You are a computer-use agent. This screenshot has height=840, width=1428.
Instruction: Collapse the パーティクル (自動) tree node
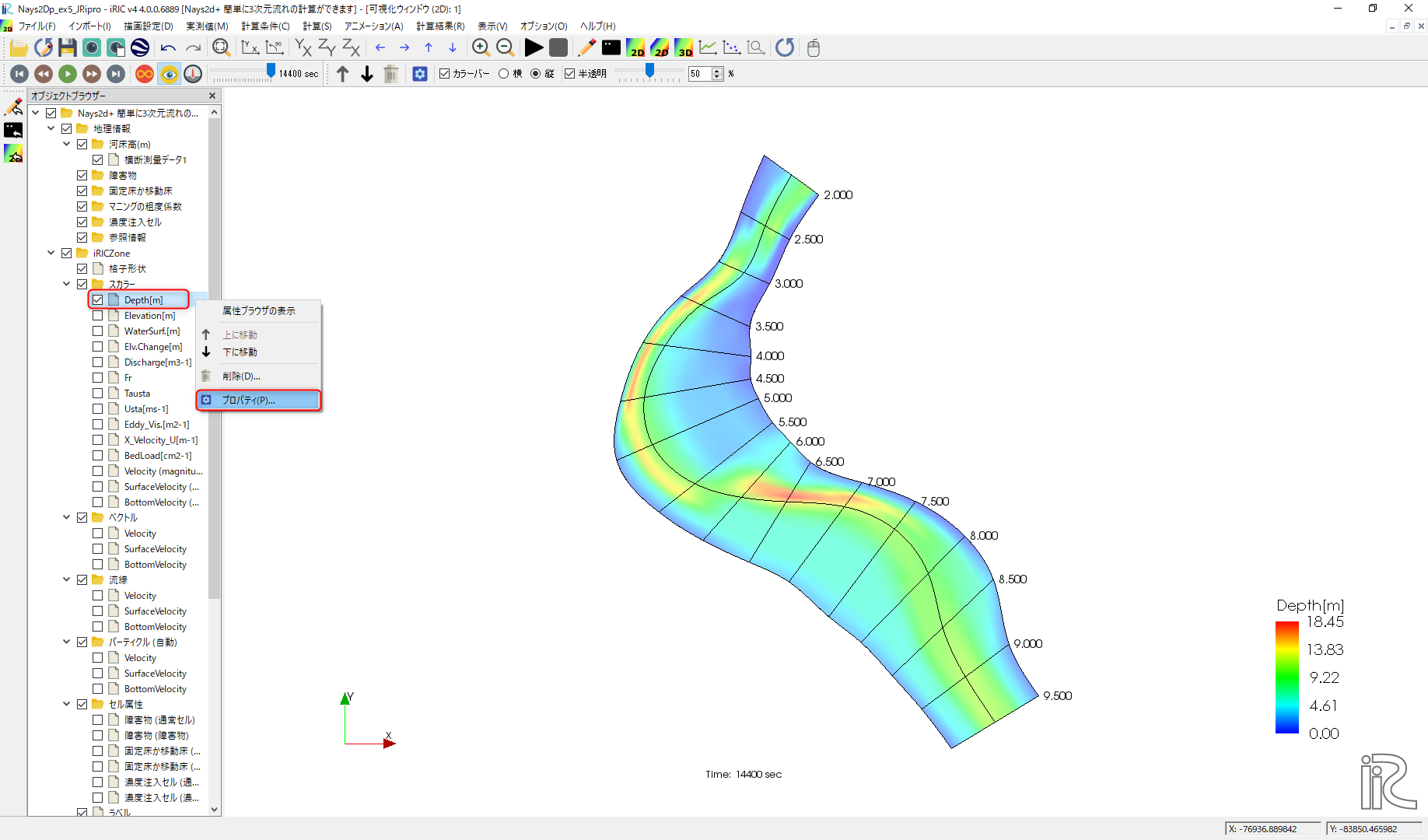[x=67, y=642]
